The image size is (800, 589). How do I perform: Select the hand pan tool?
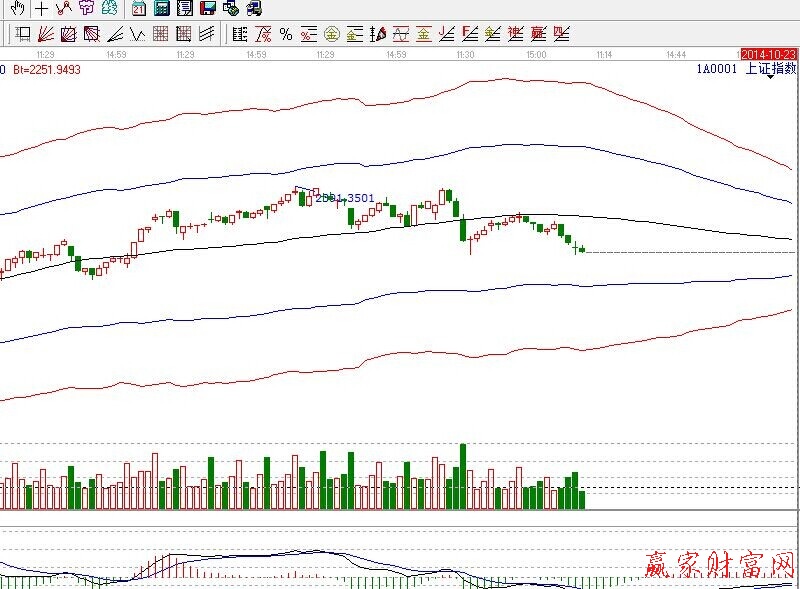(x=17, y=9)
